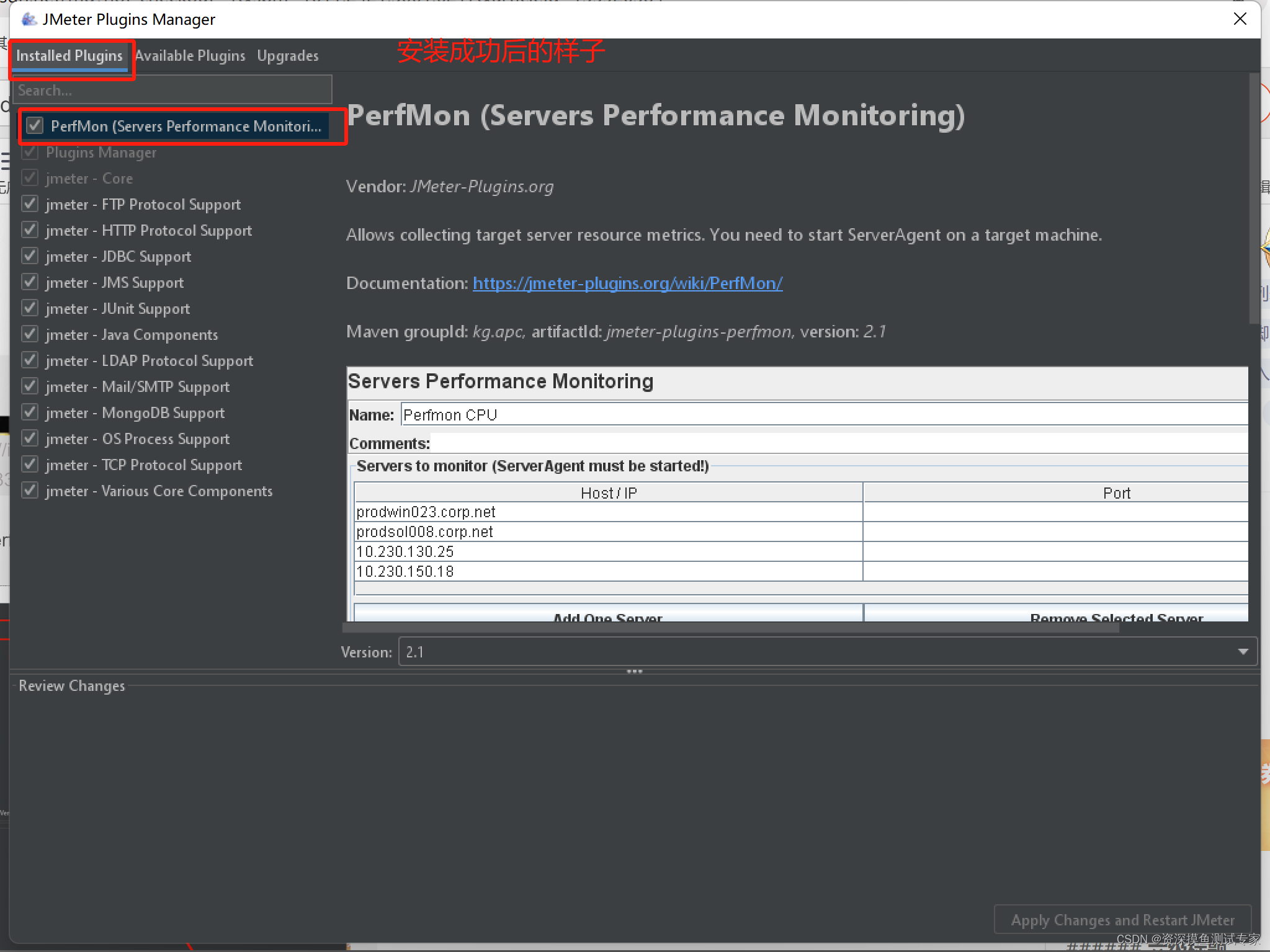Click the Review Changes panel label
This screenshot has height=952, width=1270.
(72, 686)
